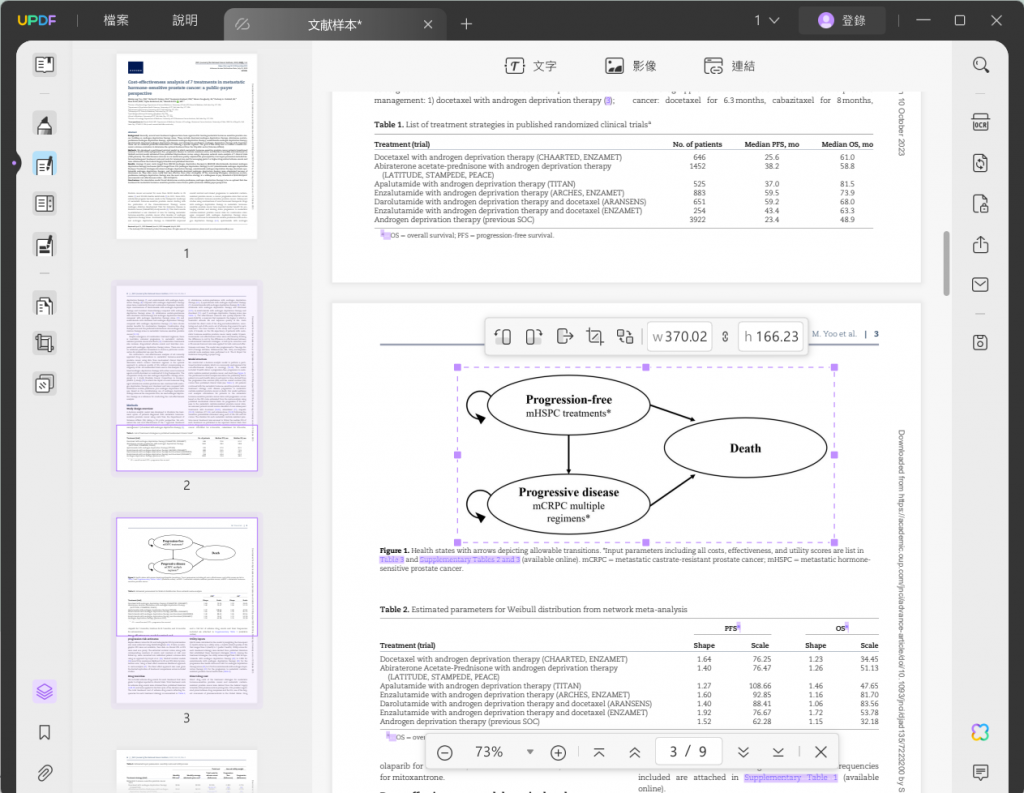
Task: Open the Fill and Sign tool
Action: pyautogui.click(x=44, y=246)
